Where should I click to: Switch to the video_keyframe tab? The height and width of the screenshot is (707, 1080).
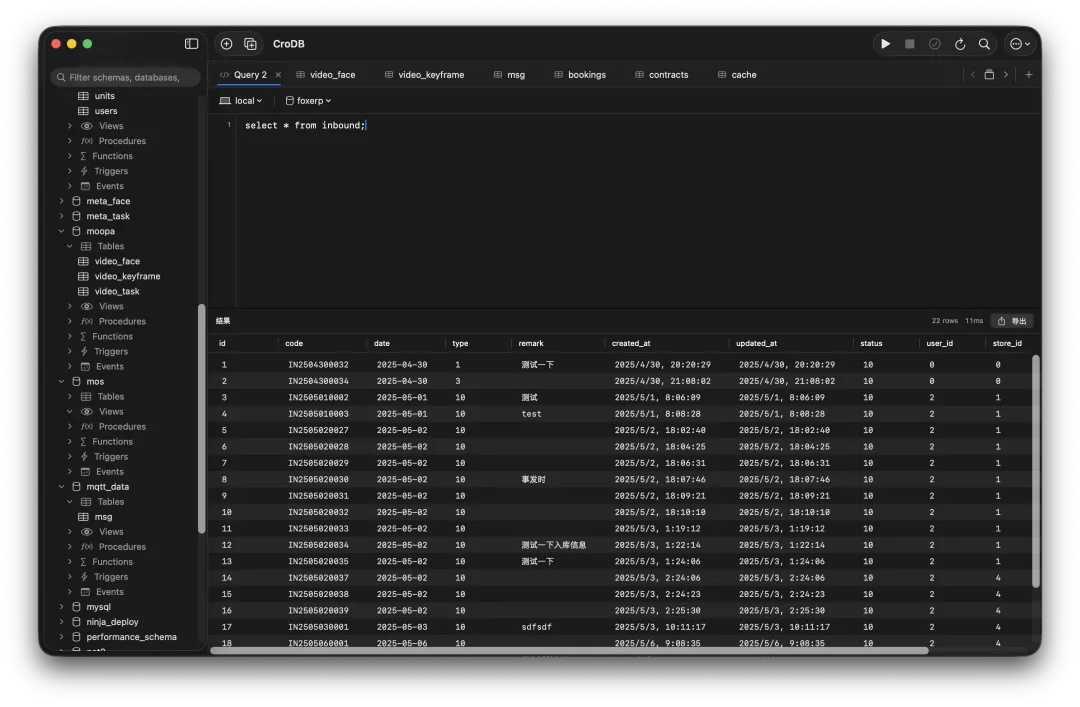424,74
